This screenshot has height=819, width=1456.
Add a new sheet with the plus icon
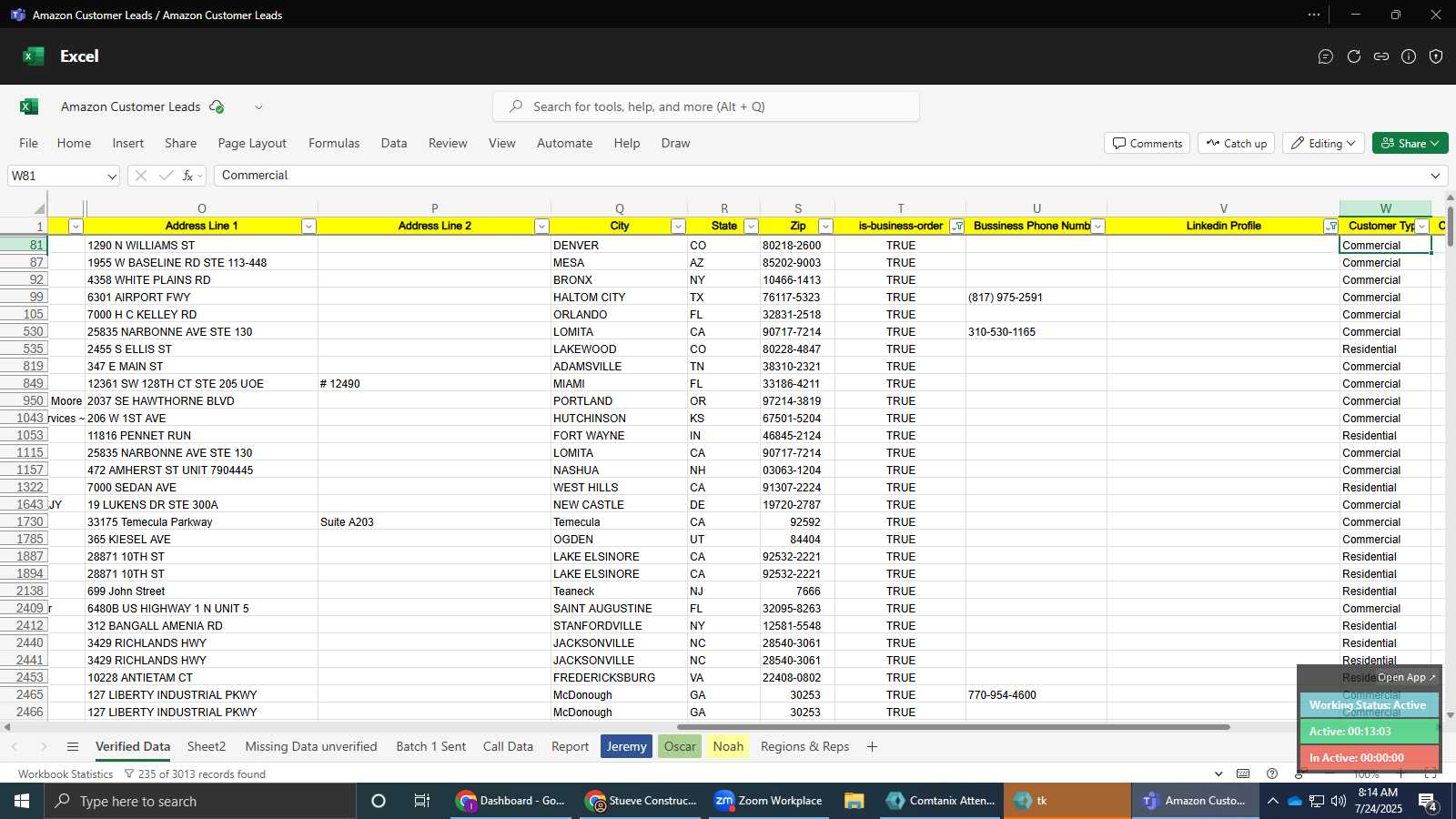(x=872, y=746)
